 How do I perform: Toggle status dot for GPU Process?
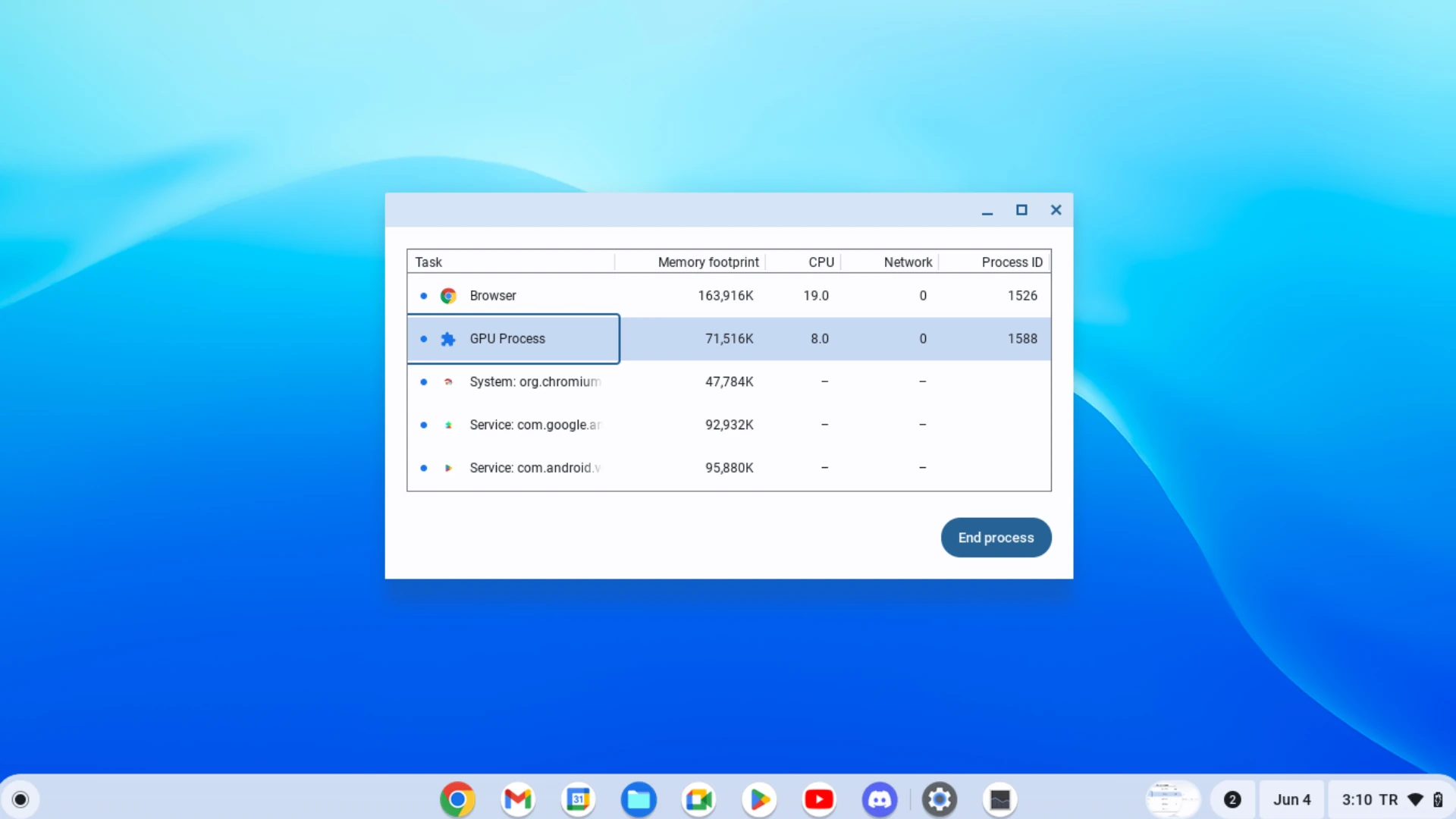click(423, 338)
